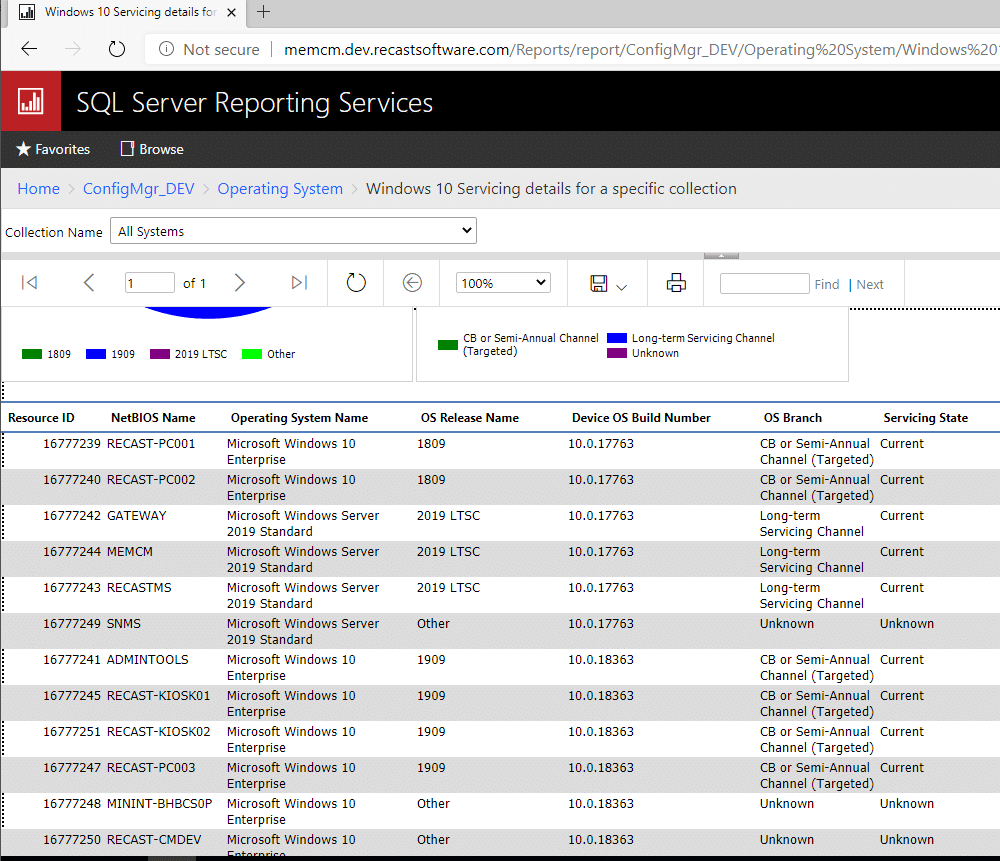
Task: Click the Find text input field
Action: point(764,284)
